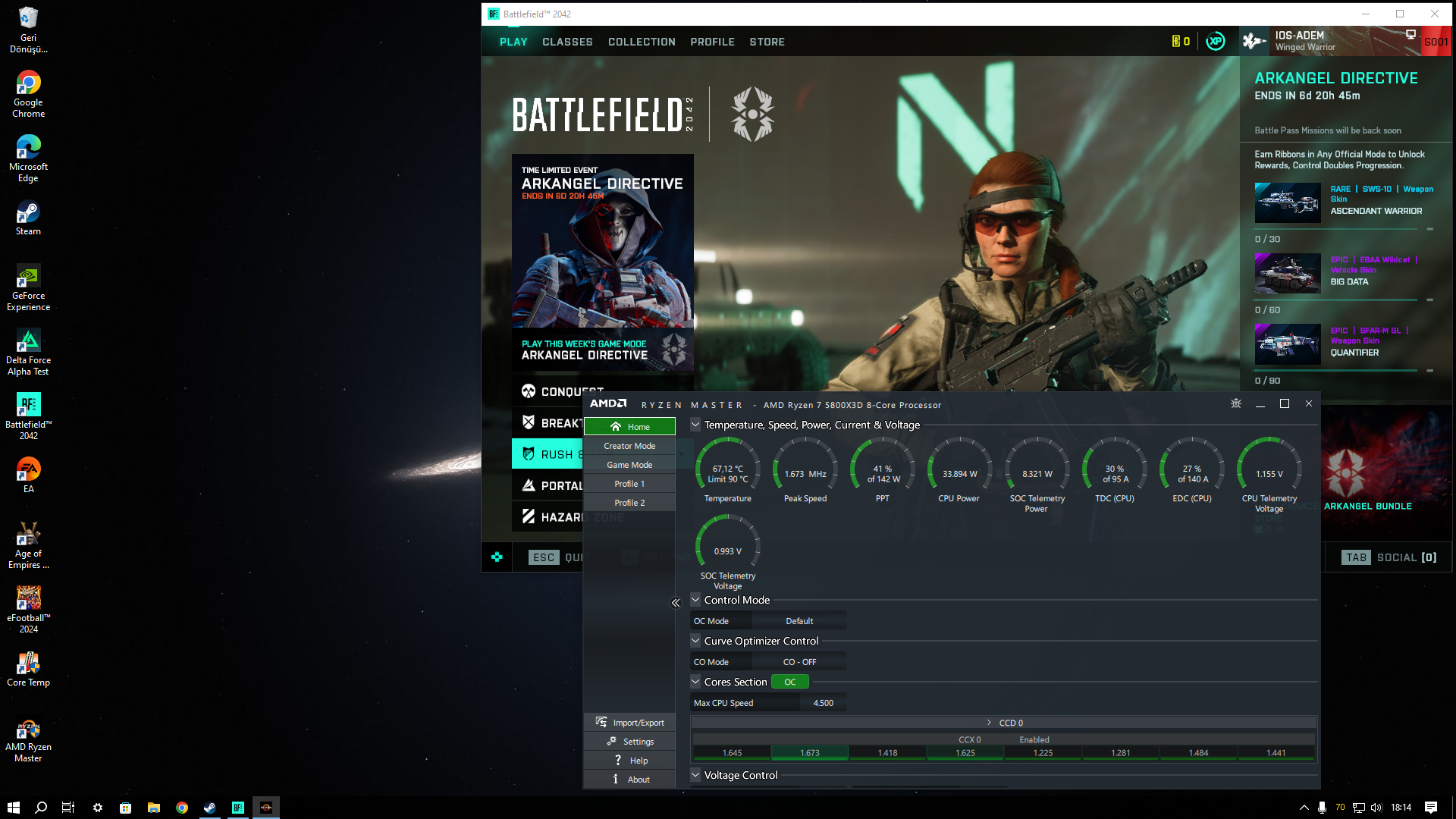Image resolution: width=1456 pixels, height=819 pixels.
Task: Open Ryzen Master Settings
Action: (x=629, y=742)
